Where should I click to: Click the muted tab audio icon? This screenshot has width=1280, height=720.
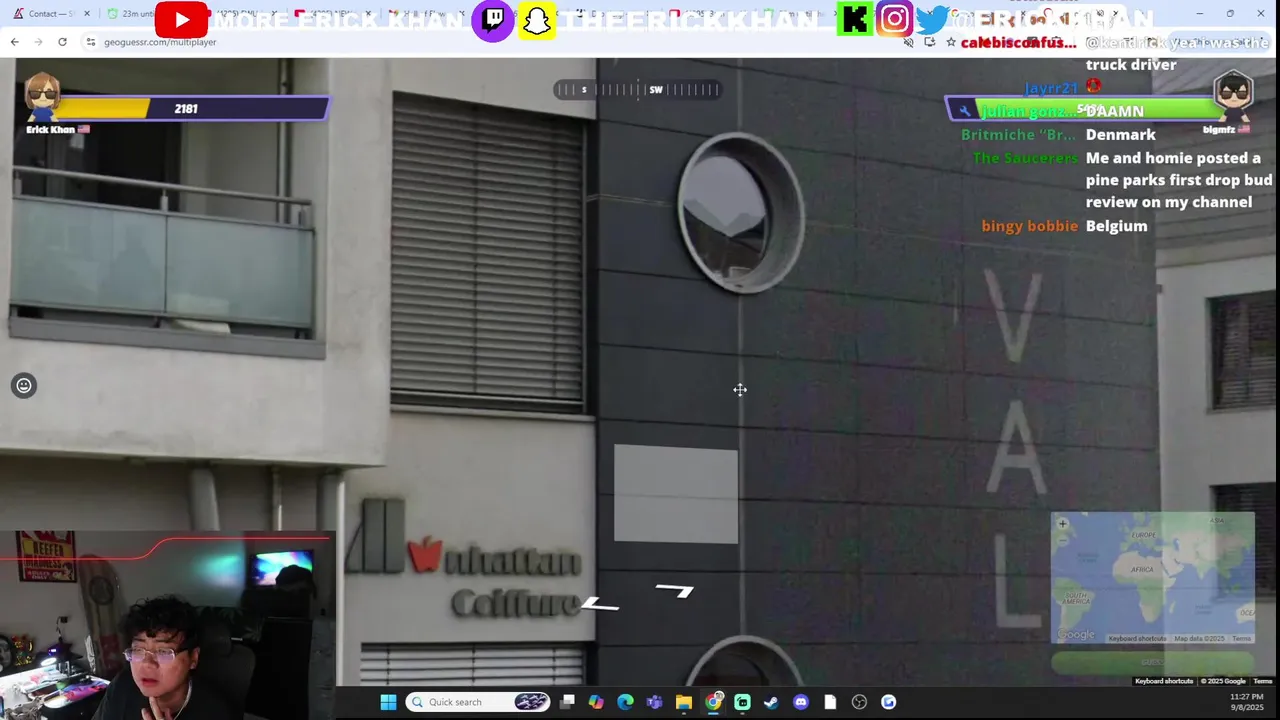point(908,42)
